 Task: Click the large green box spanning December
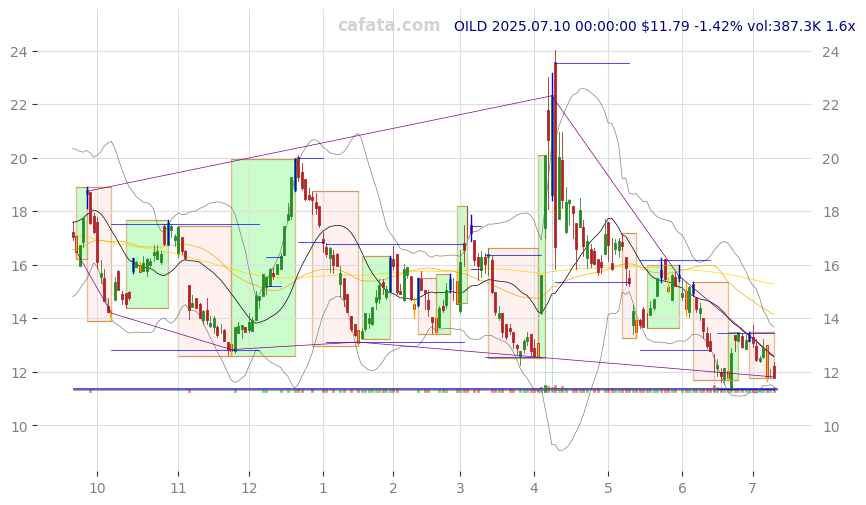click(263, 258)
